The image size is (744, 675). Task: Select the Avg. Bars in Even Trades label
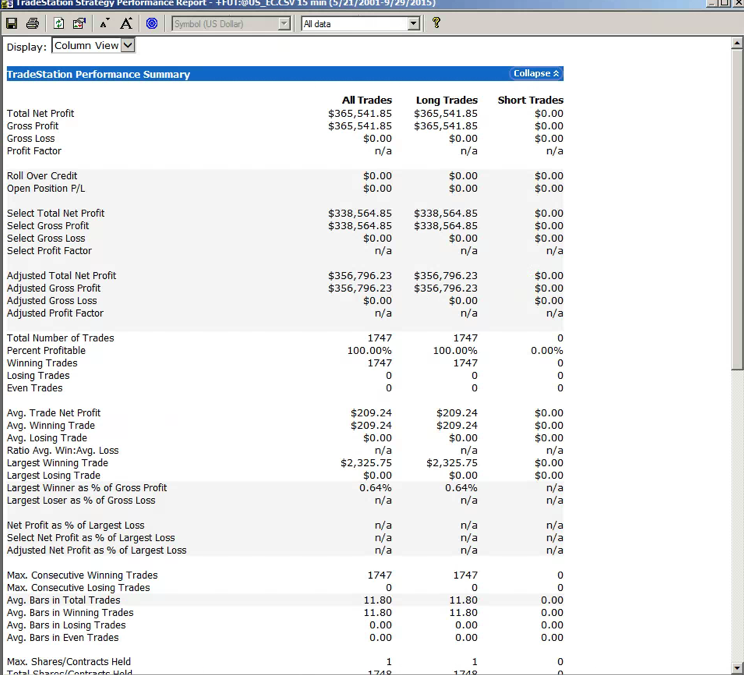(63, 638)
